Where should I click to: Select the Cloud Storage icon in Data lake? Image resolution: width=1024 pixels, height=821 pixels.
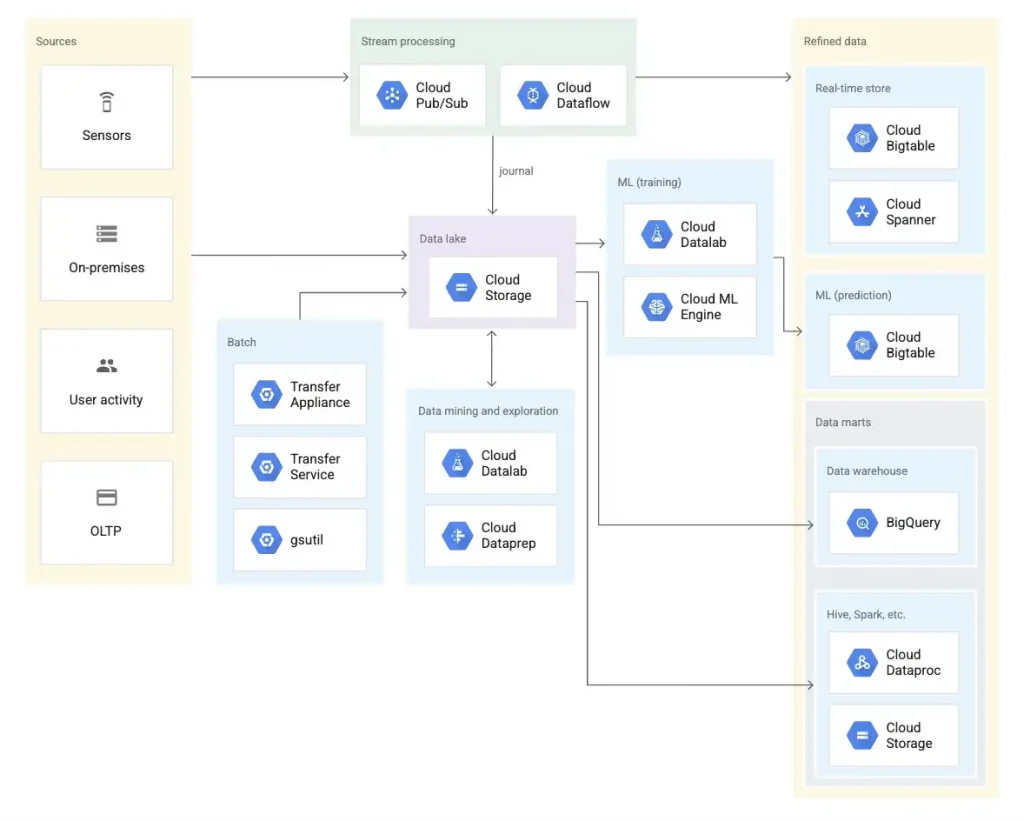point(460,287)
